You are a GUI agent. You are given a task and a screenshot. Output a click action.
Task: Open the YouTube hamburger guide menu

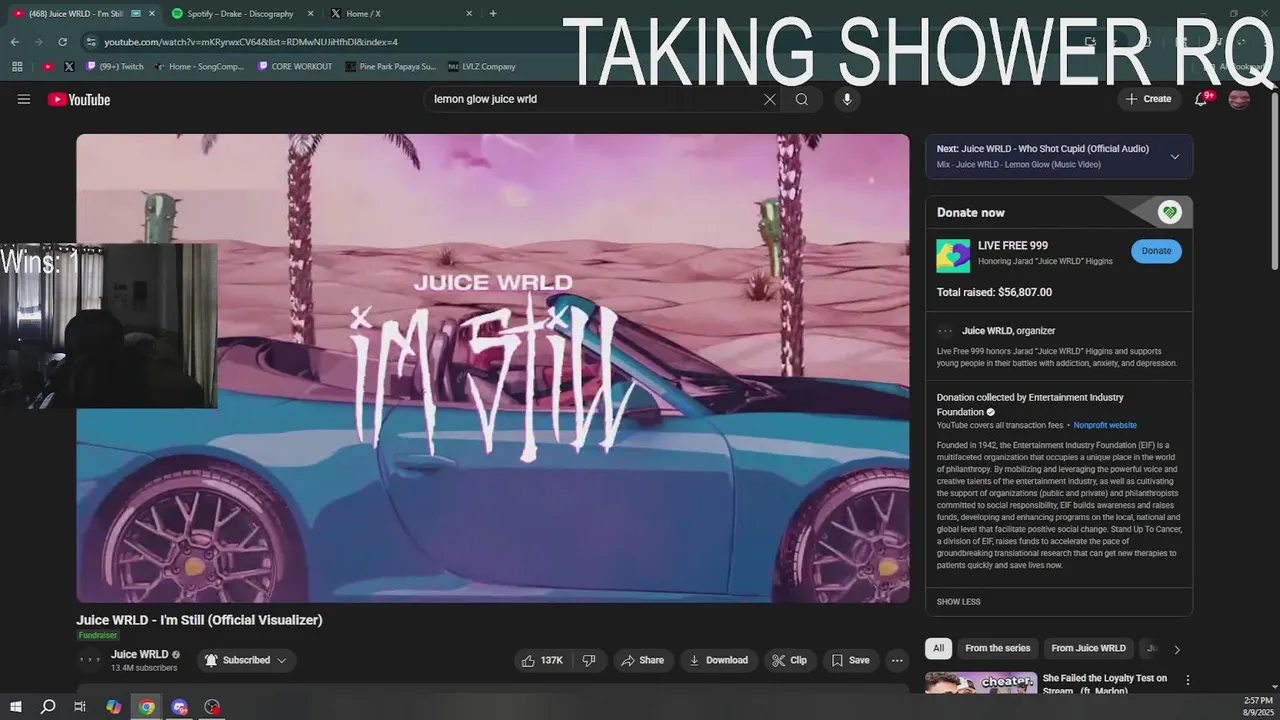(24, 99)
